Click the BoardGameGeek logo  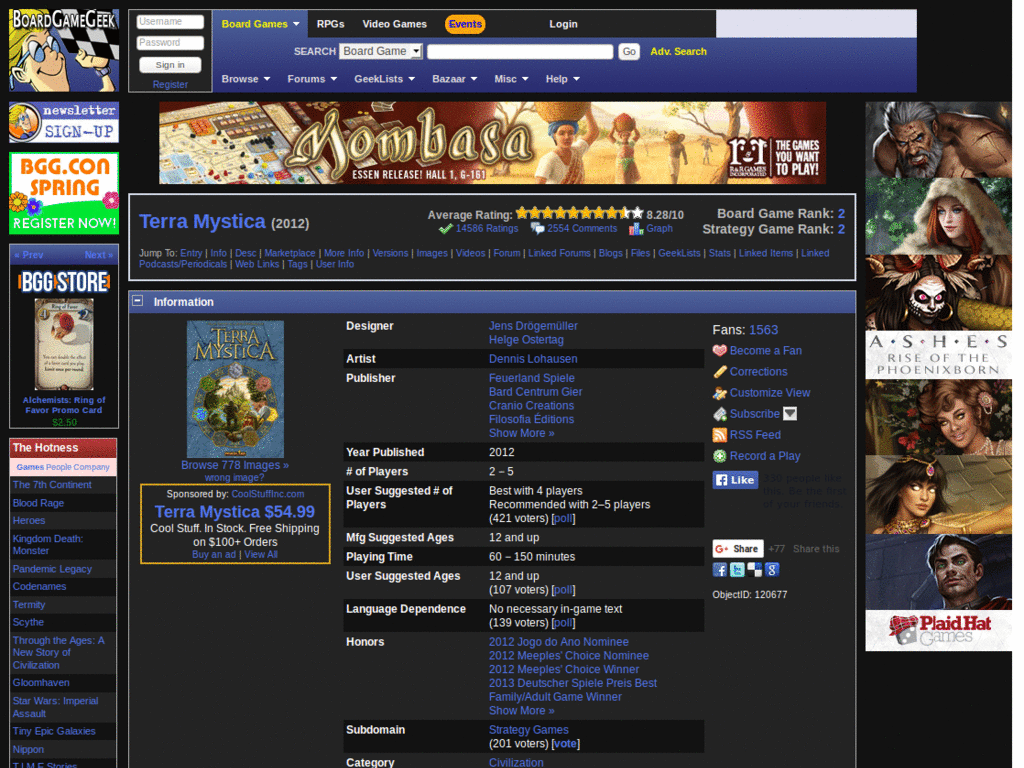(x=64, y=50)
